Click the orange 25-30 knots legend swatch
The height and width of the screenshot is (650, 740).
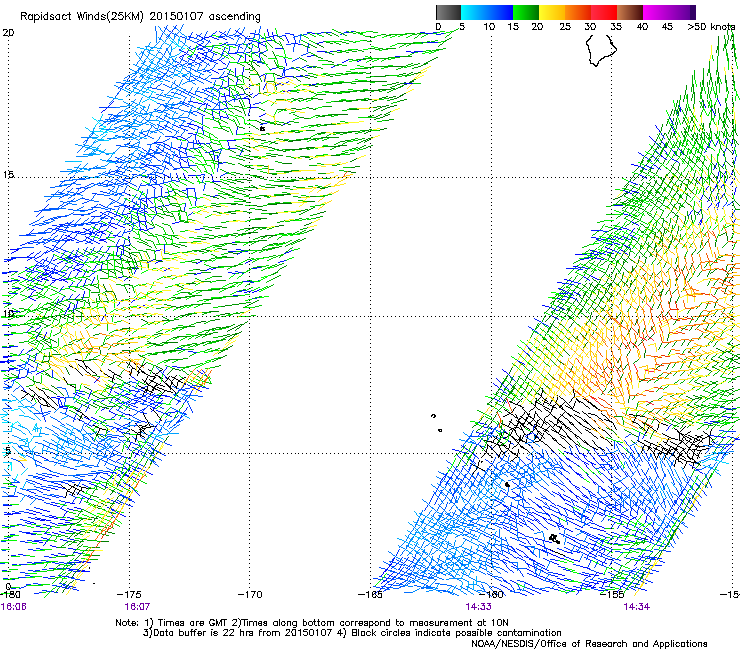(x=578, y=12)
